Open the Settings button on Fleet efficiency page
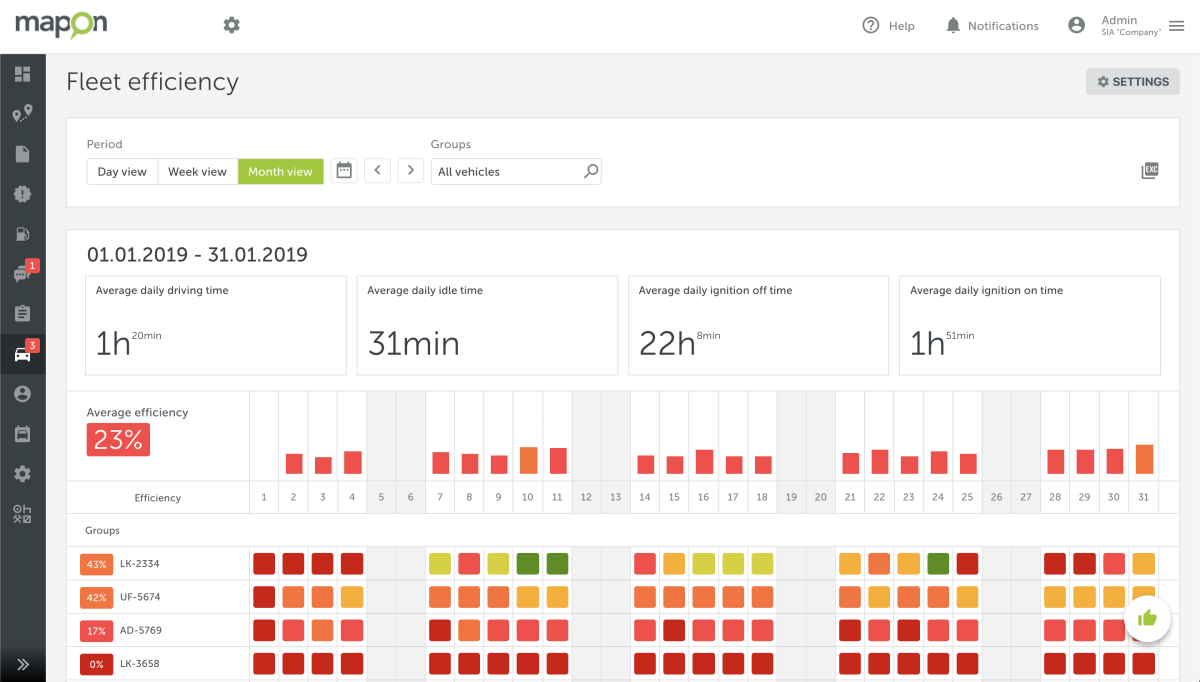 point(1132,81)
